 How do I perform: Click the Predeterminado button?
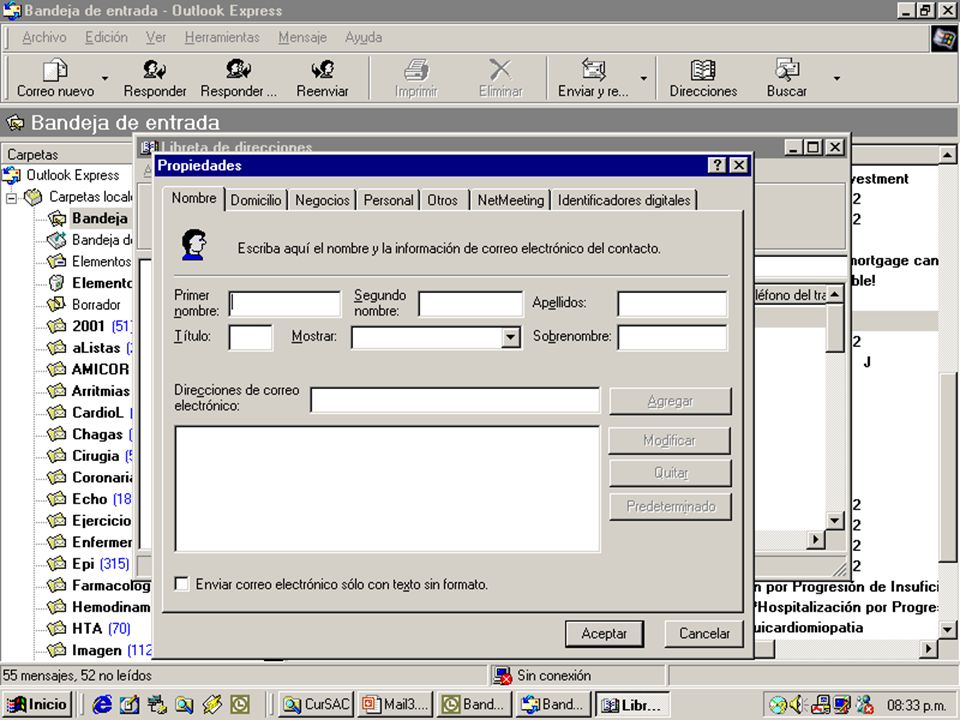point(670,506)
